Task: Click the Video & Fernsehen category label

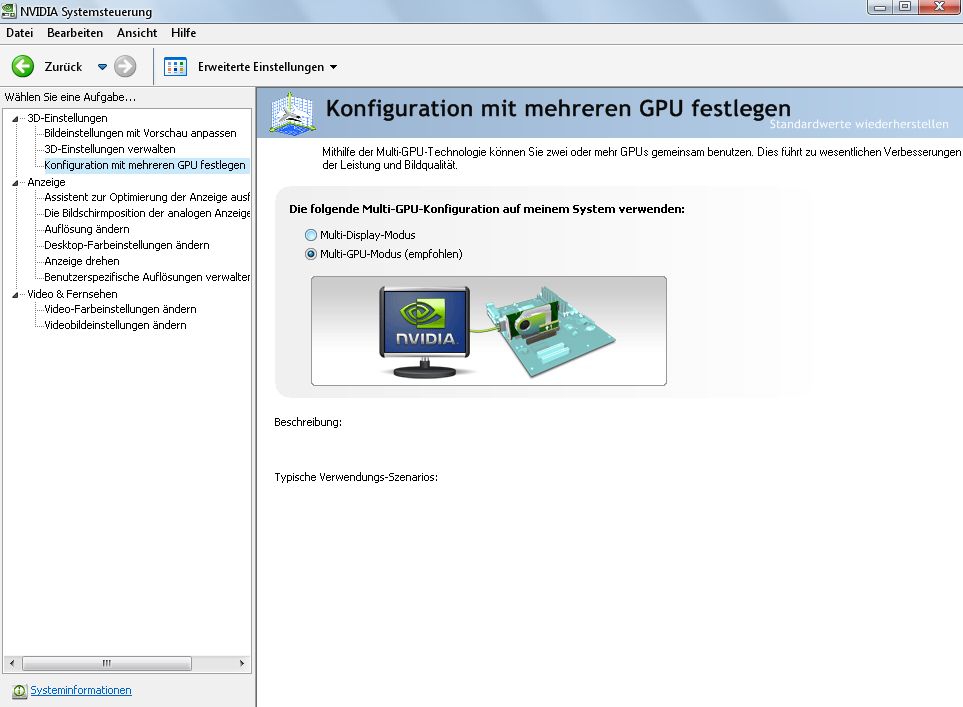Action: pyautogui.click(x=72, y=294)
